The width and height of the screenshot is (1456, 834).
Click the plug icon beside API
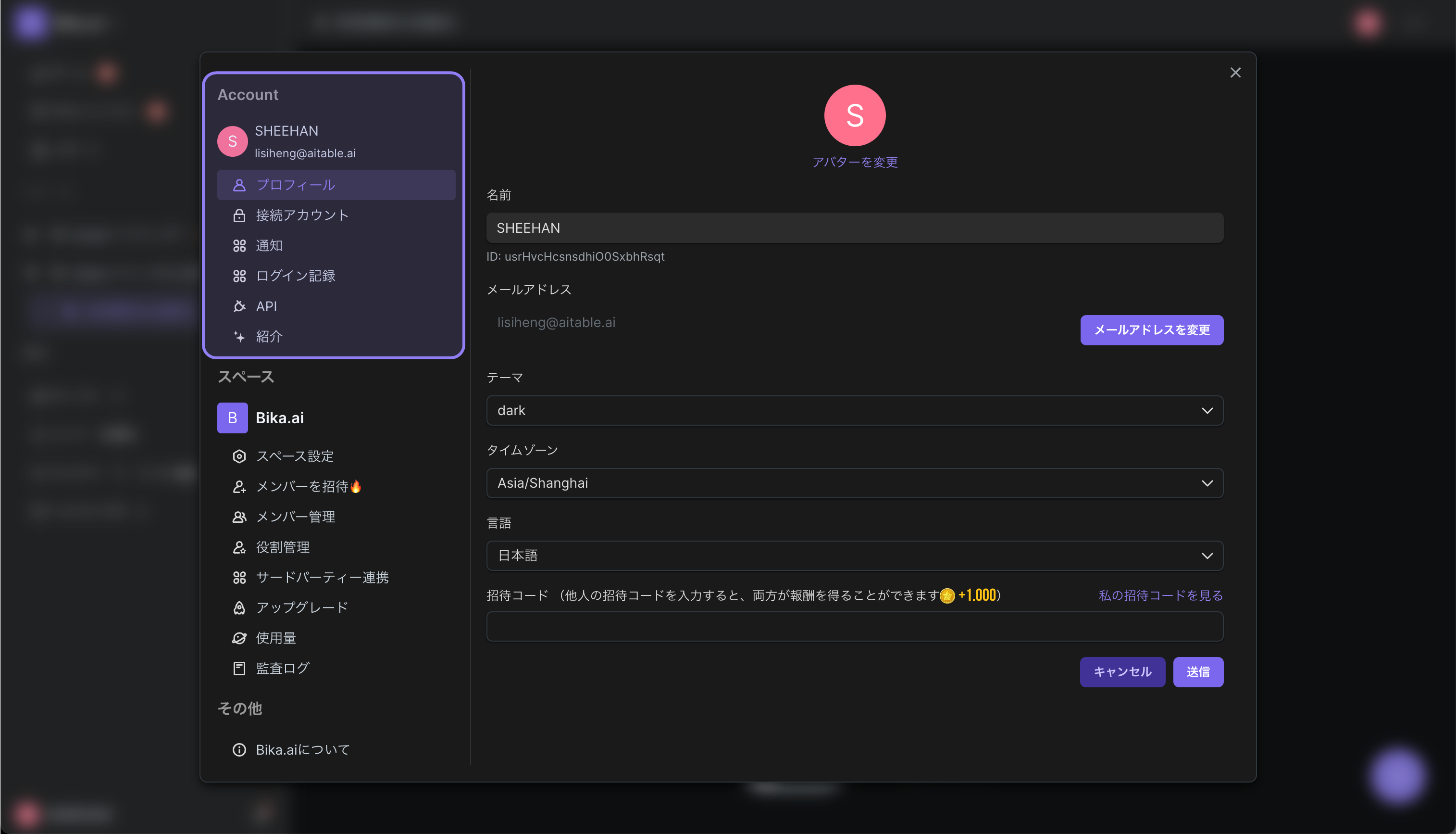(239, 306)
